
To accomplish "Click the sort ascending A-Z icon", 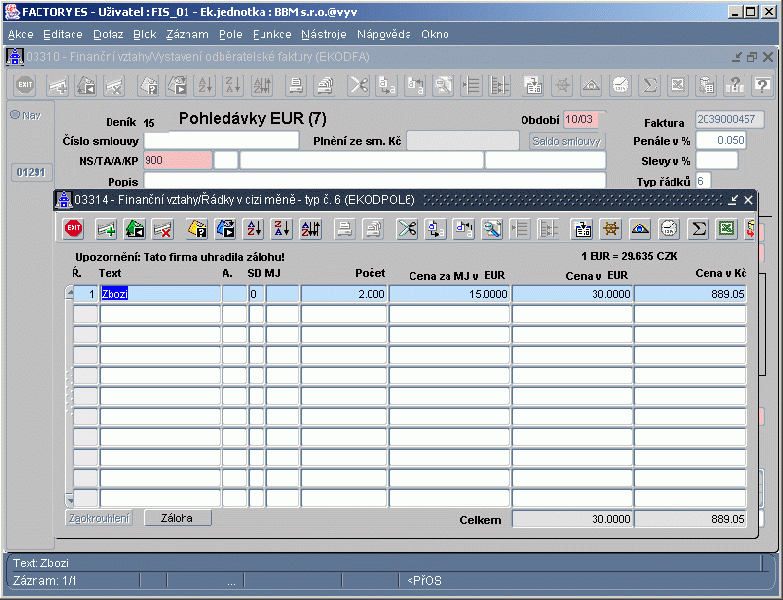I will pos(254,229).
